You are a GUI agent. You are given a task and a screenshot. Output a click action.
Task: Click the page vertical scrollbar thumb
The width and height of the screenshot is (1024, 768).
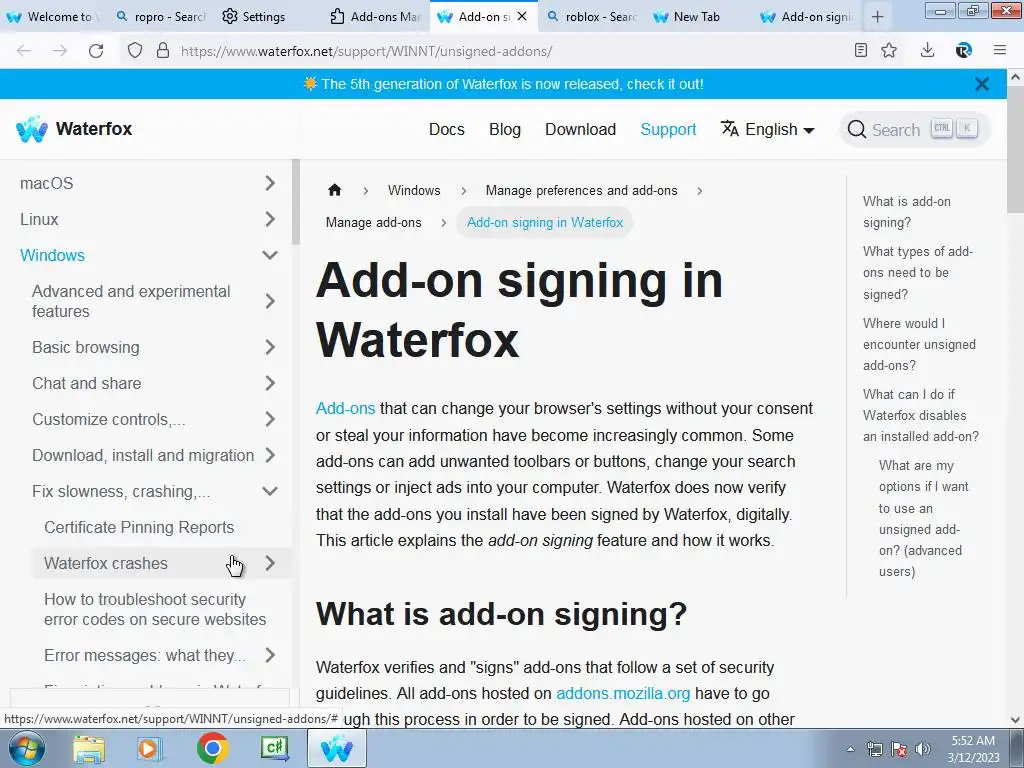1015,150
